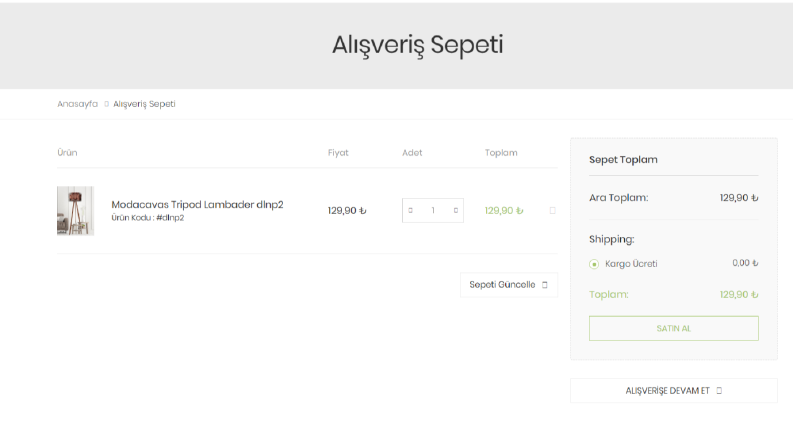Open the Modacavas Tripod Lambader product thumbnail
The width and height of the screenshot is (793, 446).
pyautogui.click(x=75, y=211)
